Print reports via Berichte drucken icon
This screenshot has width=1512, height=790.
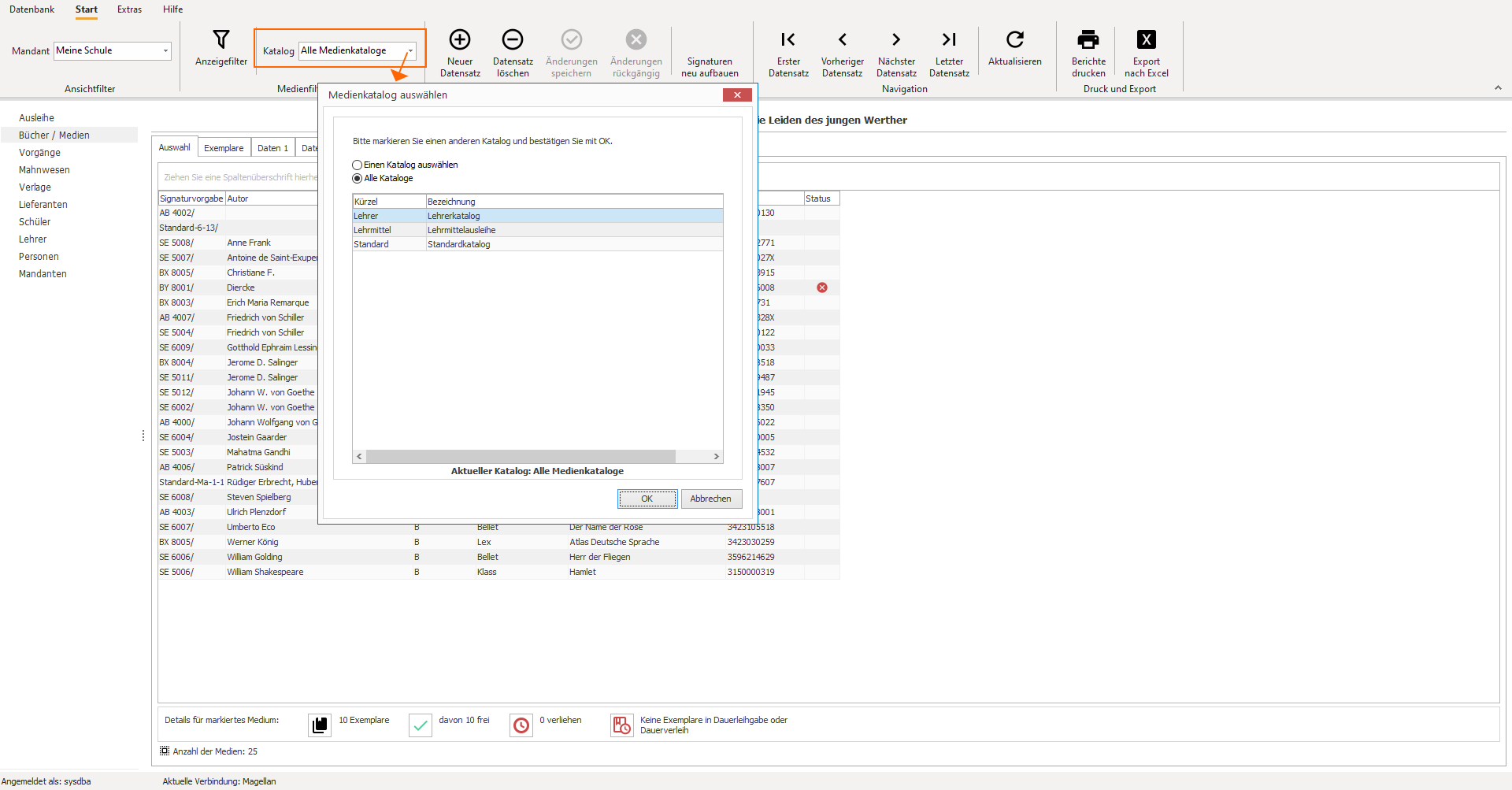coord(1088,39)
